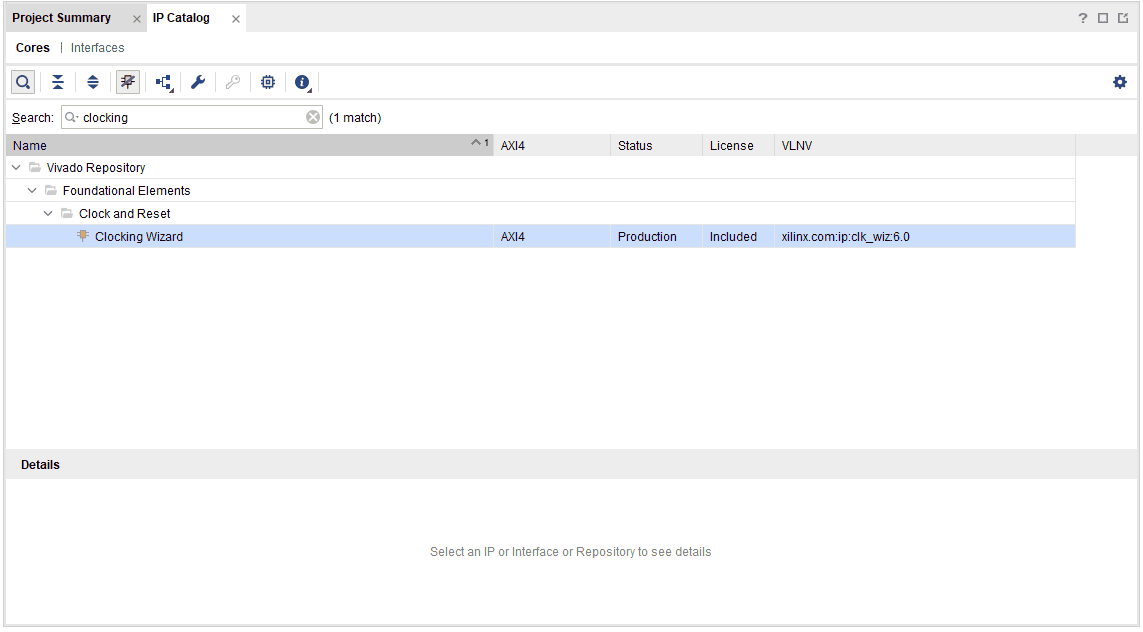Viewport: 1143px width, 632px height.
Task: Close the IP Catalog tab
Action: point(236,19)
